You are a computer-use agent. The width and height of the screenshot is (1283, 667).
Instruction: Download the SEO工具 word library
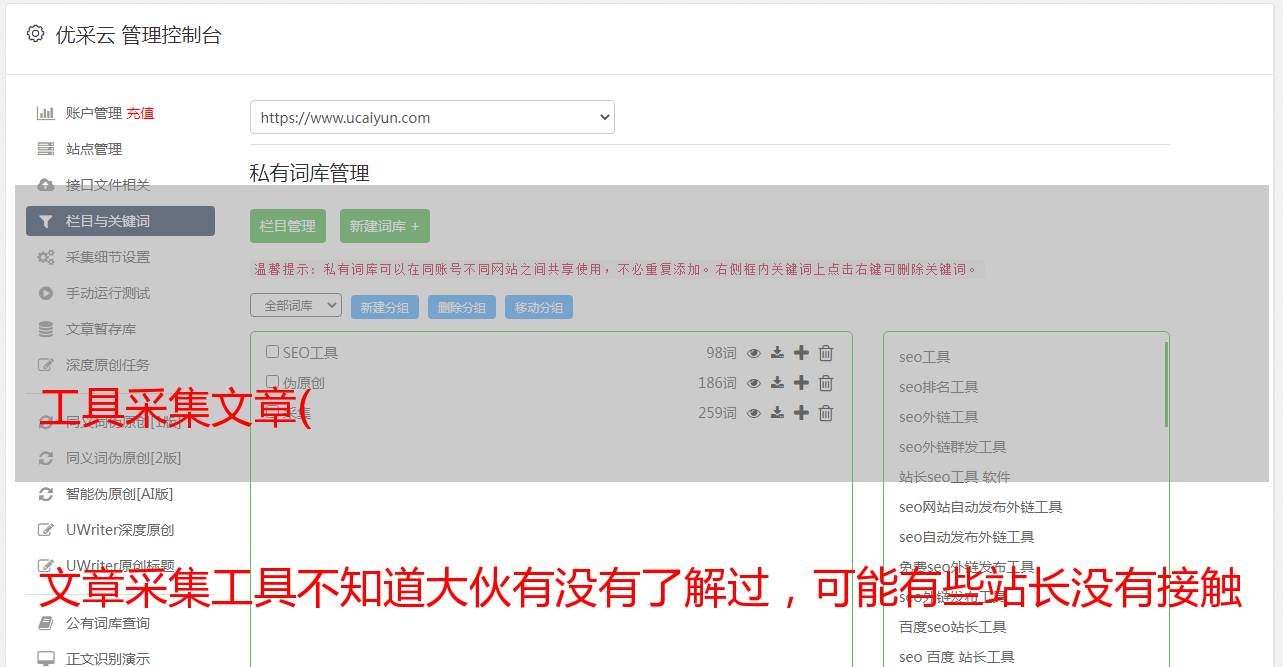[x=777, y=353]
